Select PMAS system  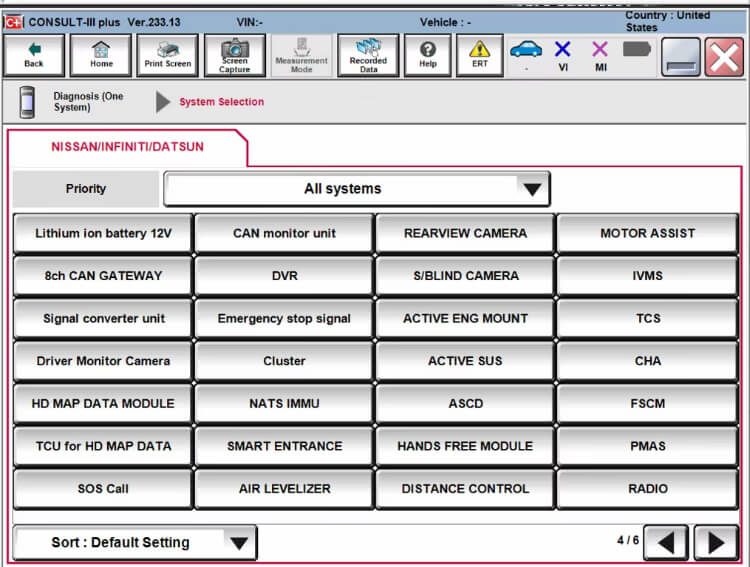click(x=647, y=446)
